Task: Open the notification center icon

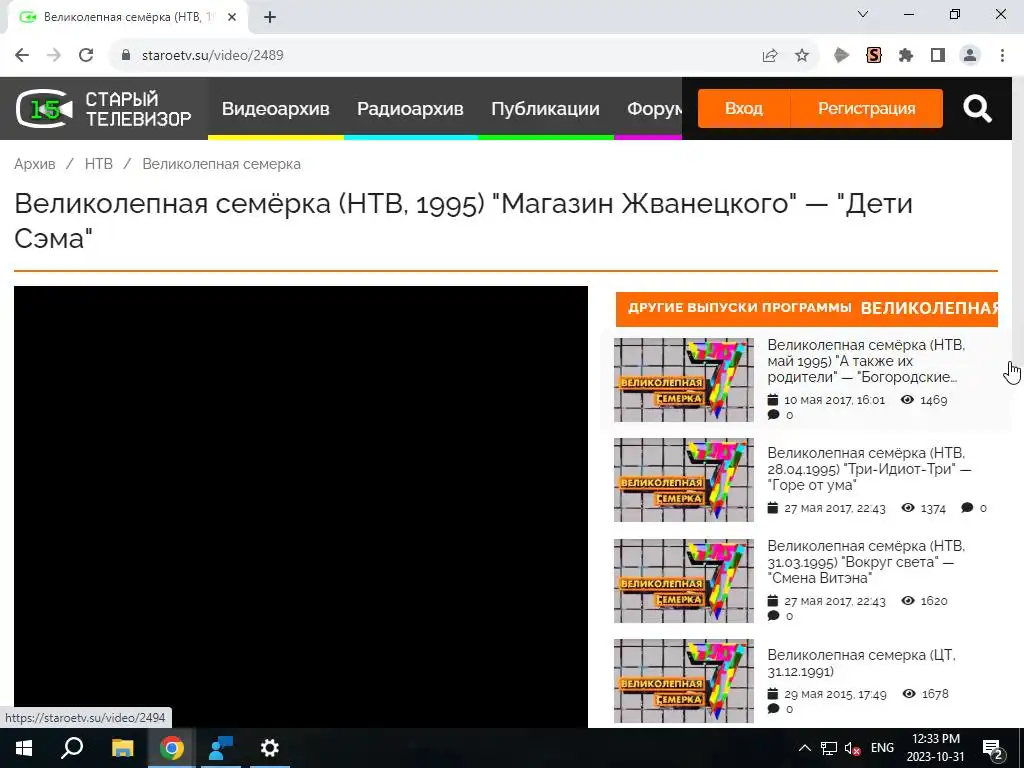Action: coord(993,748)
